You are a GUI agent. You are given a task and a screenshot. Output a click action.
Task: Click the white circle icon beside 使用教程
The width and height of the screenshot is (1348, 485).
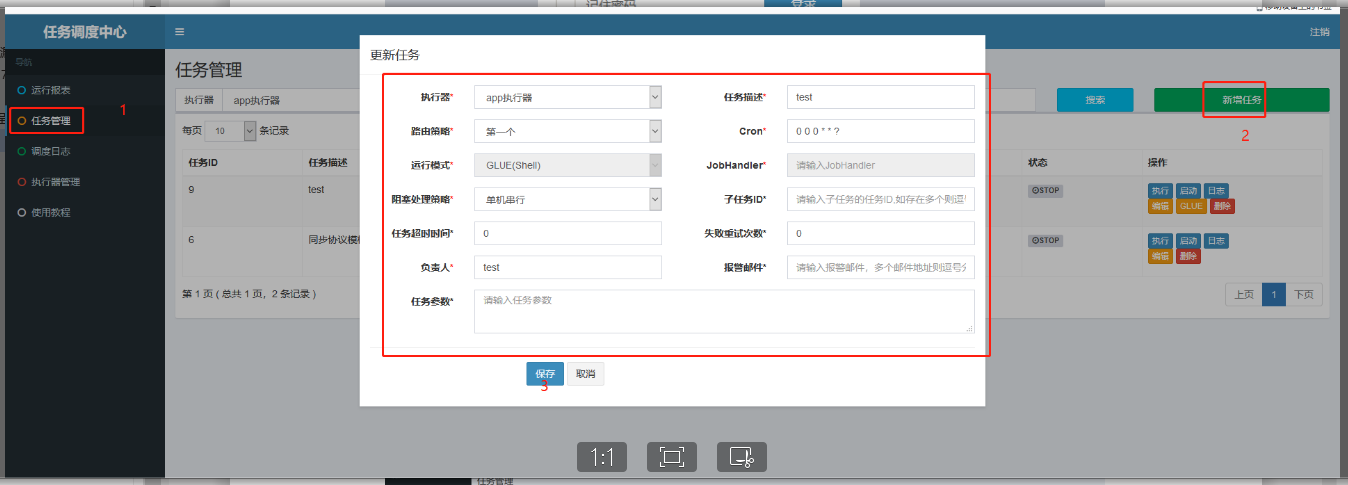[x=22, y=212]
